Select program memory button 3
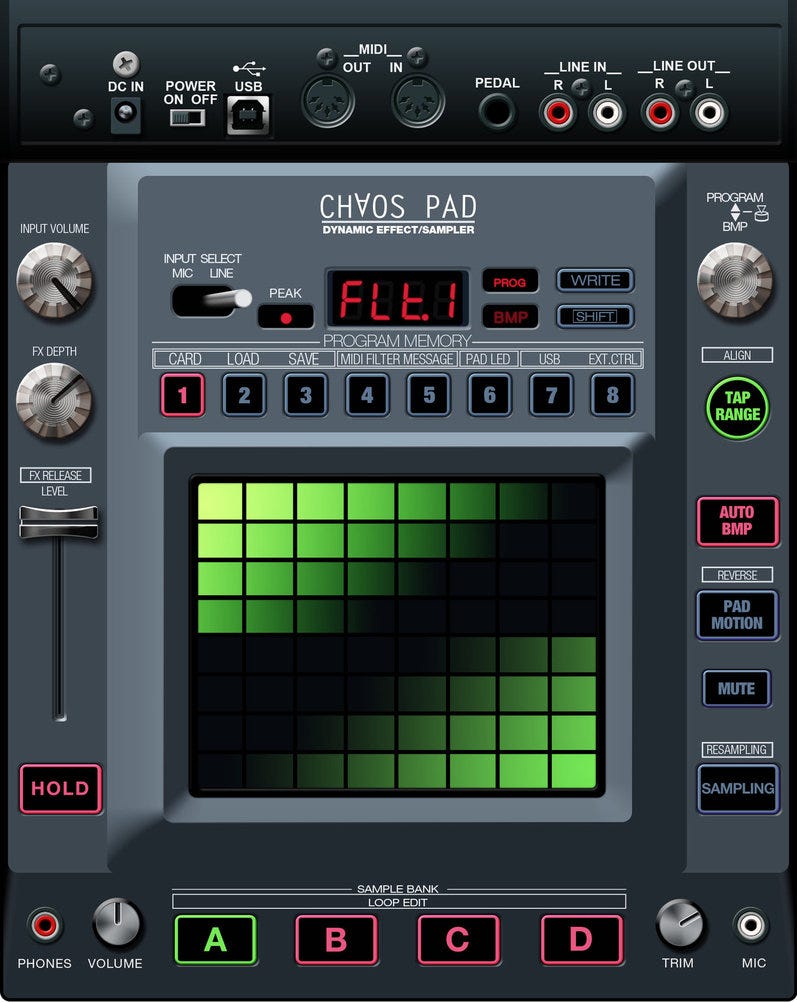The width and height of the screenshot is (797, 1002). [306, 395]
